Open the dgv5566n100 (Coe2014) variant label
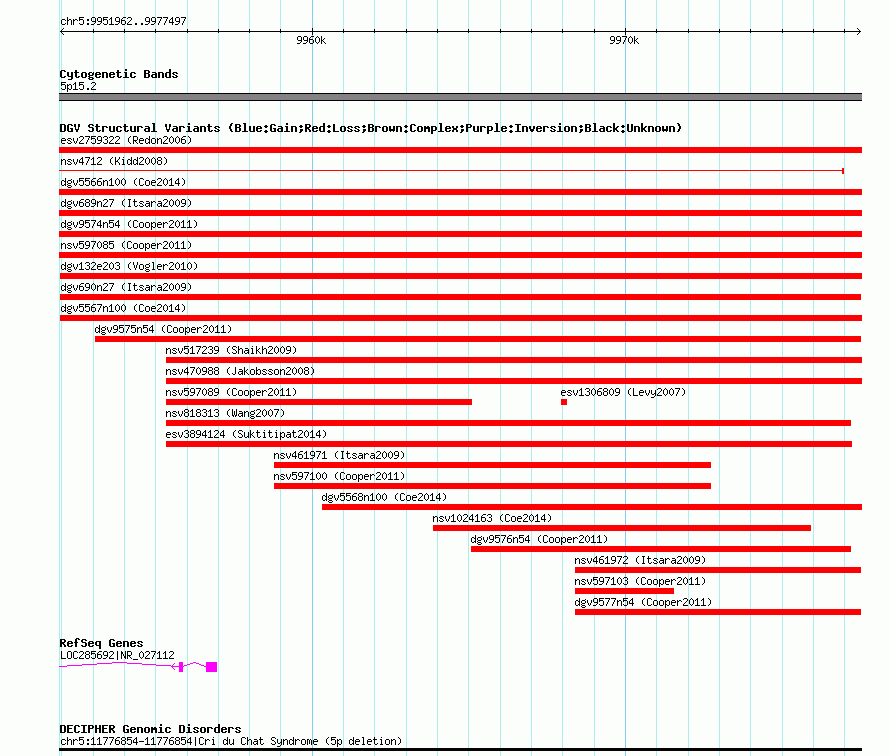Viewport: 890px width, 756px height. 123,182
